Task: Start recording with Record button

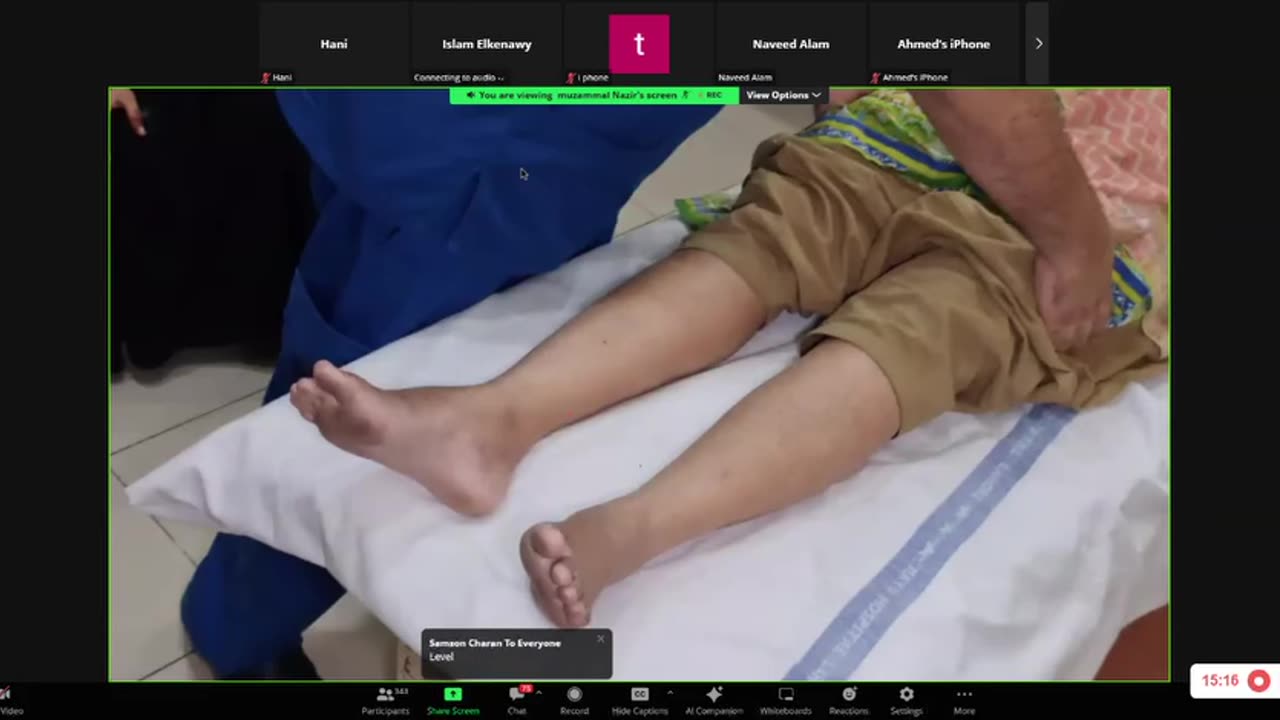Action: [x=574, y=700]
